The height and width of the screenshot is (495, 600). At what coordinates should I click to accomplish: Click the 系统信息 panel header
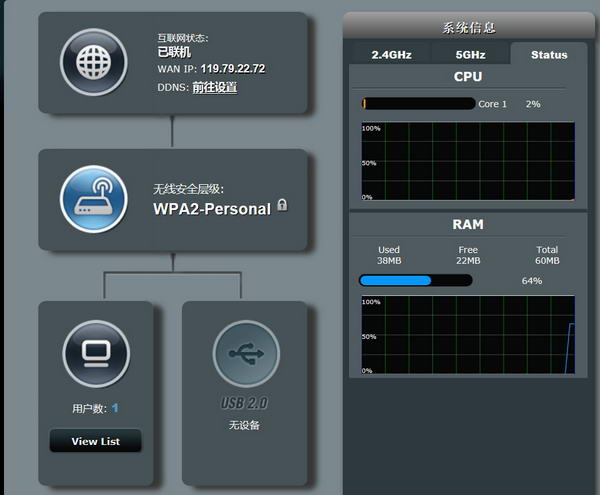pyautogui.click(x=469, y=27)
